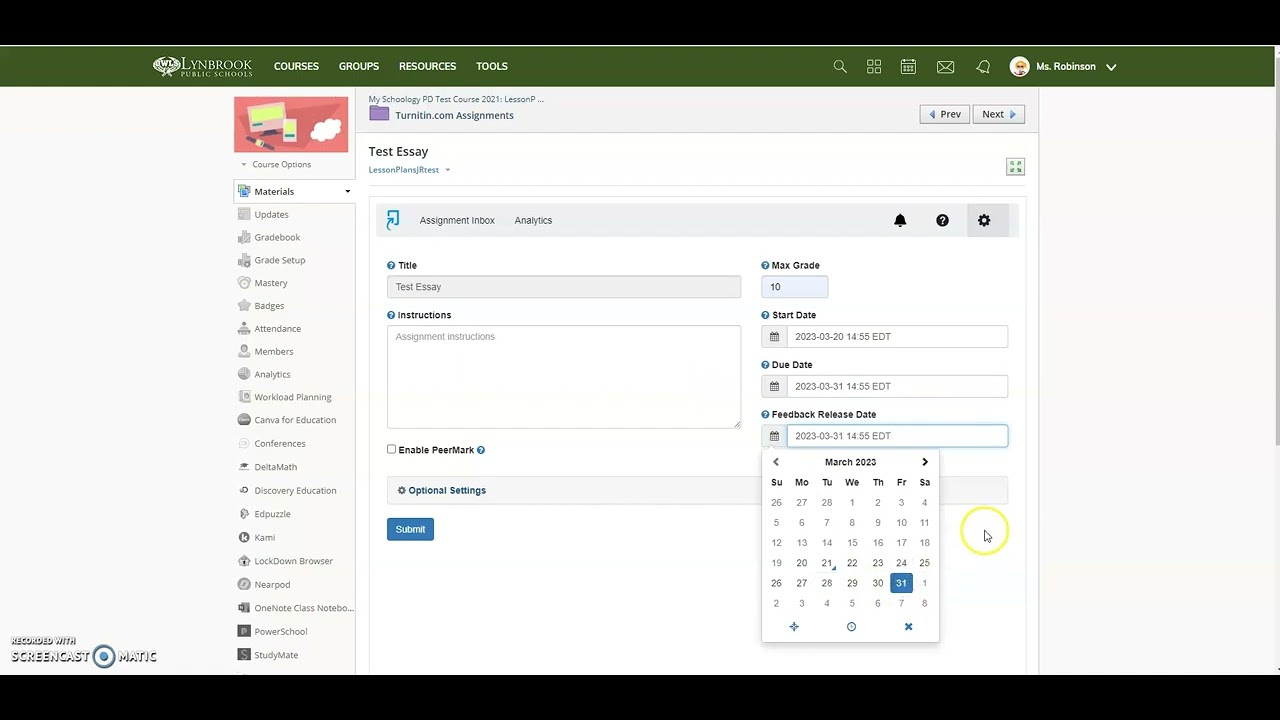Open the messages envelope icon
The height and width of the screenshot is (720, 1280).
pyautogui.click(x=945, y=67)
